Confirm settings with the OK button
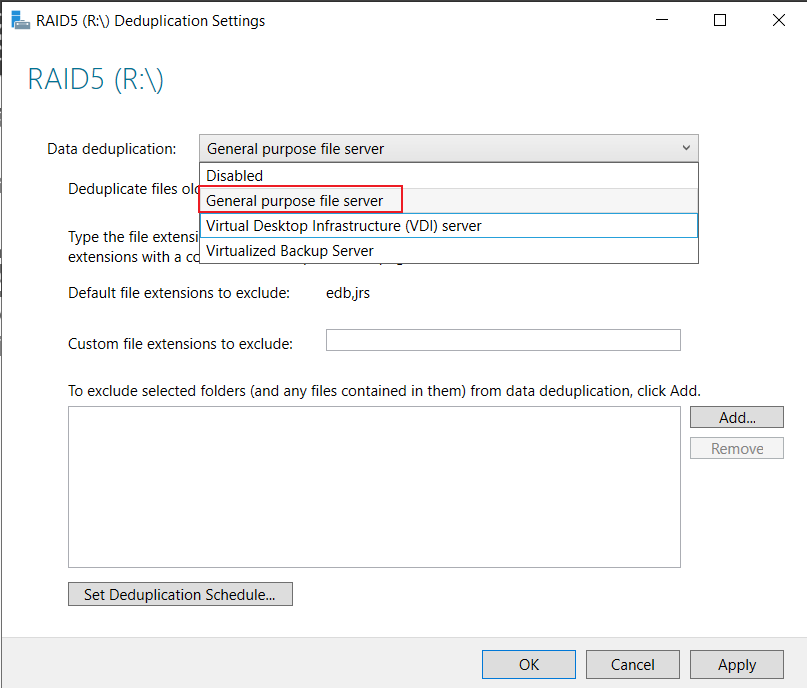 pyautogui.click(x=529, y=664)
